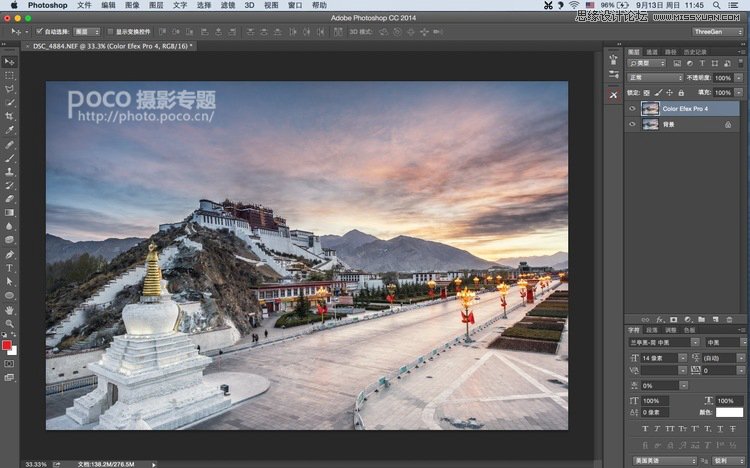Image resolution: width=750 pixels, height=468 pixels.
Task: Select the Brush tool
Action: [x=9, y=158]
